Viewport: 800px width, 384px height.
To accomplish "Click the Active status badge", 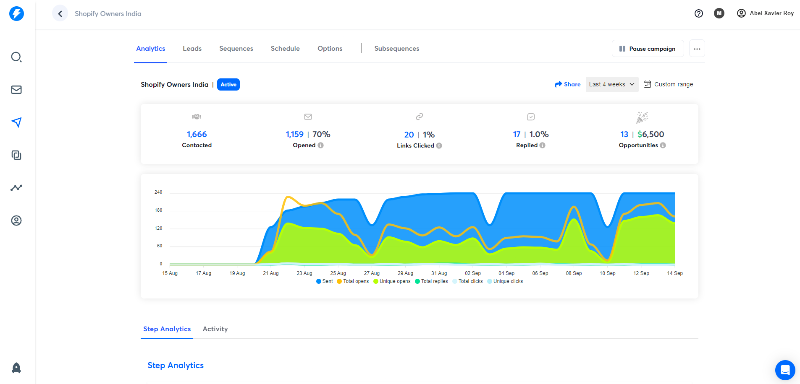I will click(229, 85).
